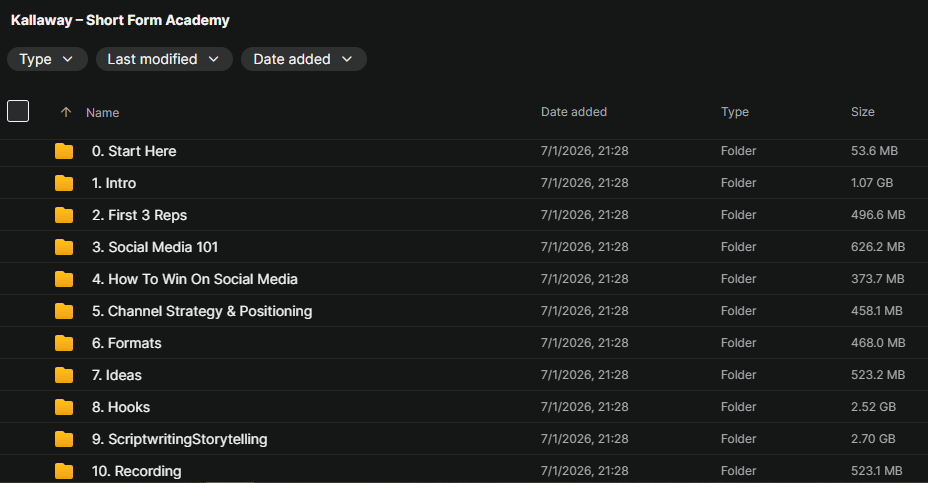Click the folder icon beside 10. Recording
The height and width of the screenshot is (483, 928).
point(64,471)
